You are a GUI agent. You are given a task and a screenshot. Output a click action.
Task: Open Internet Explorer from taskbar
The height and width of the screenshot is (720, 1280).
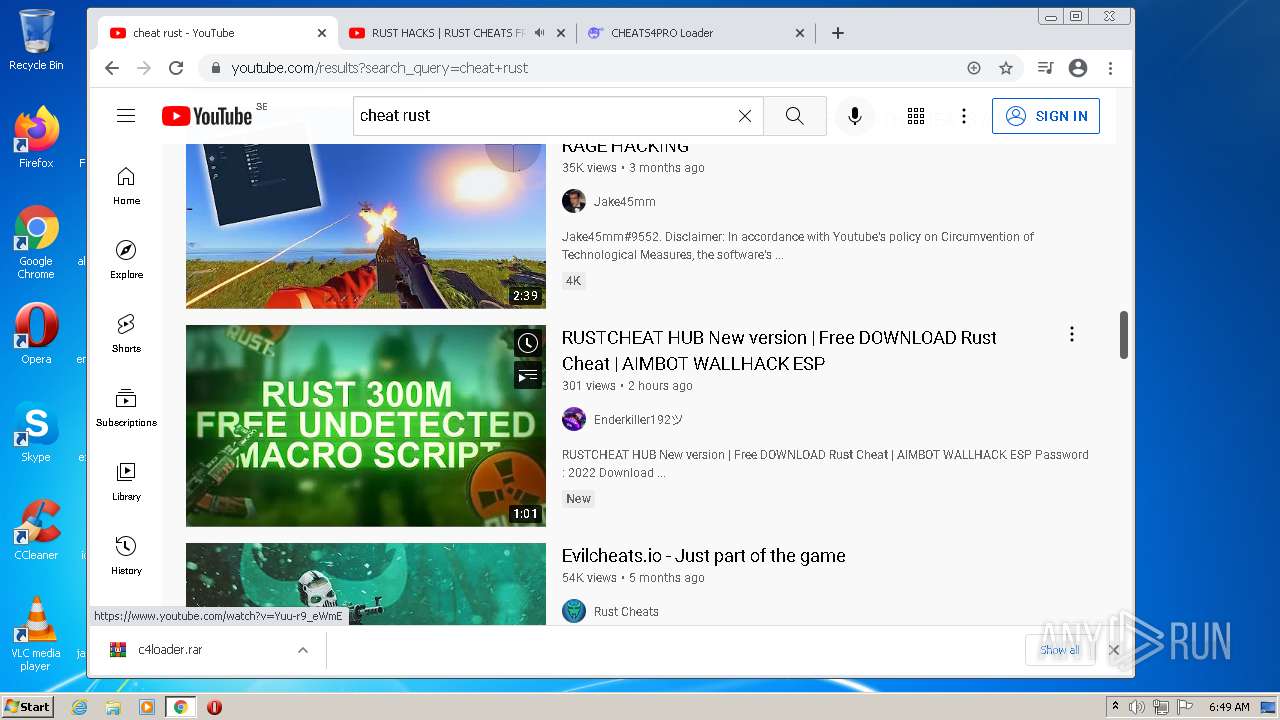tap(80, 707)
